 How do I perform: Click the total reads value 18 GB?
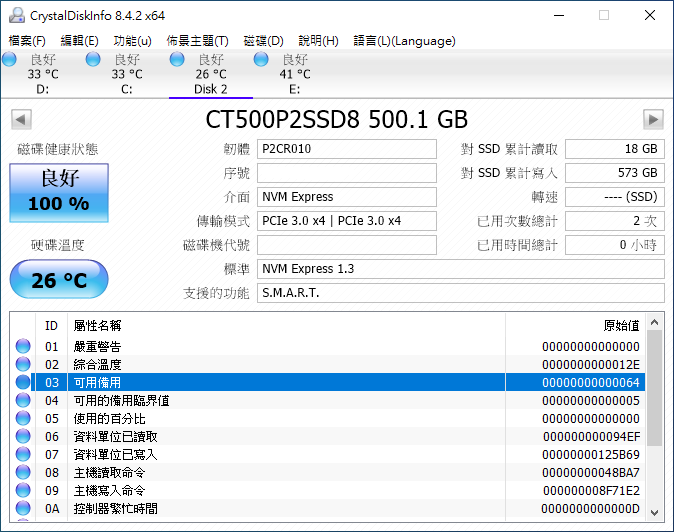click(615, 149)
